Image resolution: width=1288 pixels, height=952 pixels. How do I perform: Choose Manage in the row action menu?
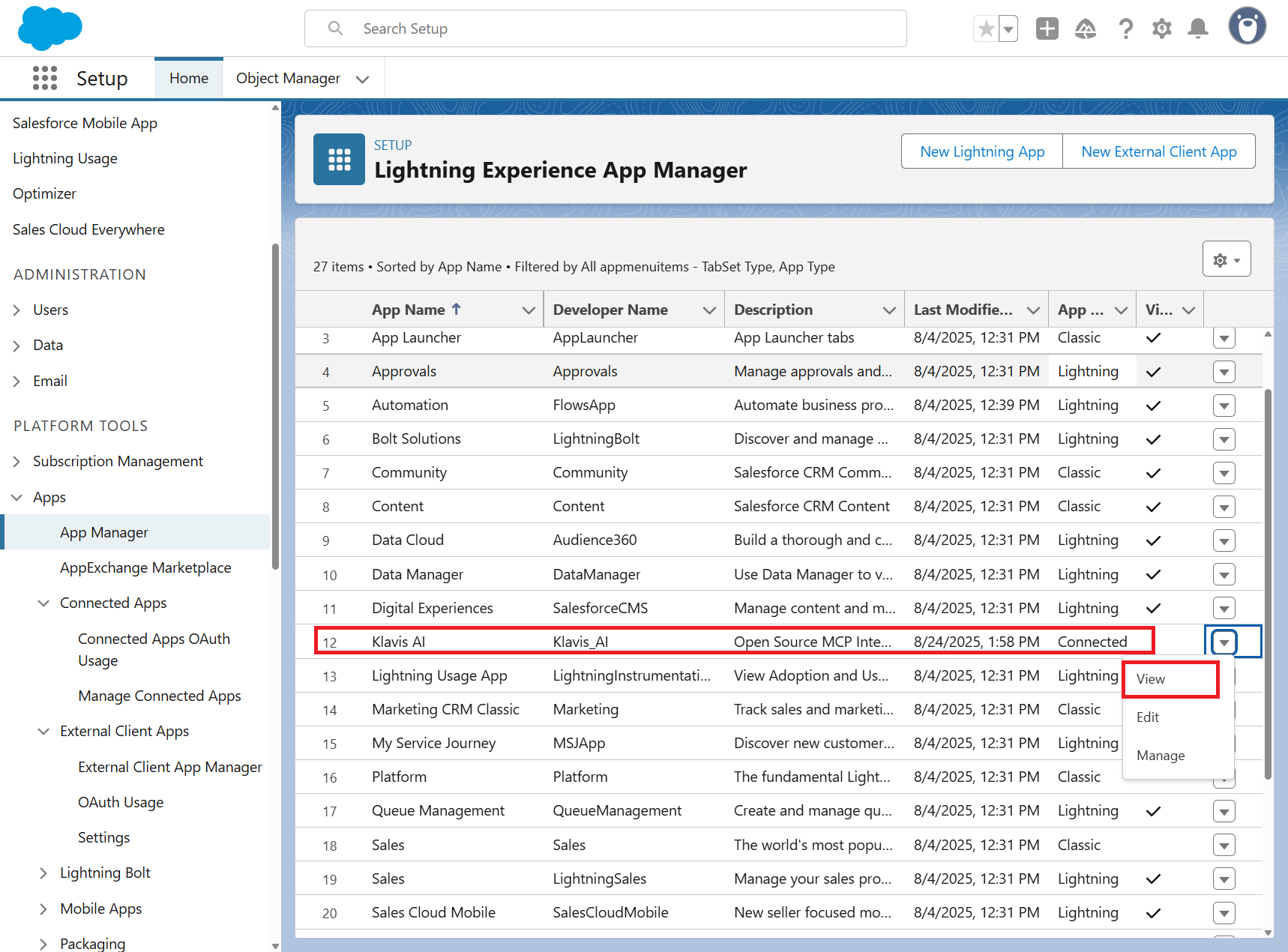[x=1160, y=756]
